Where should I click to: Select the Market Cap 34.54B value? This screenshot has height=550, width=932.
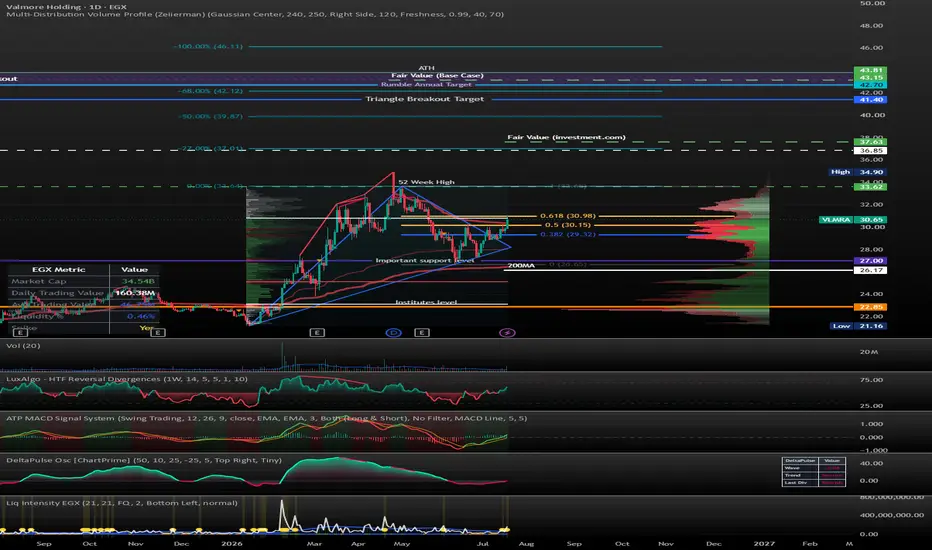coord(138,281)
